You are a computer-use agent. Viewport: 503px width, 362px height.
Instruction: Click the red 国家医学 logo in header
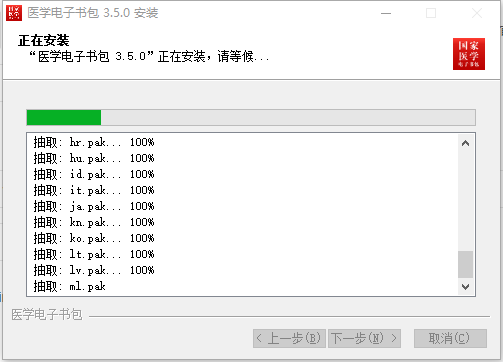click(469, 54)
